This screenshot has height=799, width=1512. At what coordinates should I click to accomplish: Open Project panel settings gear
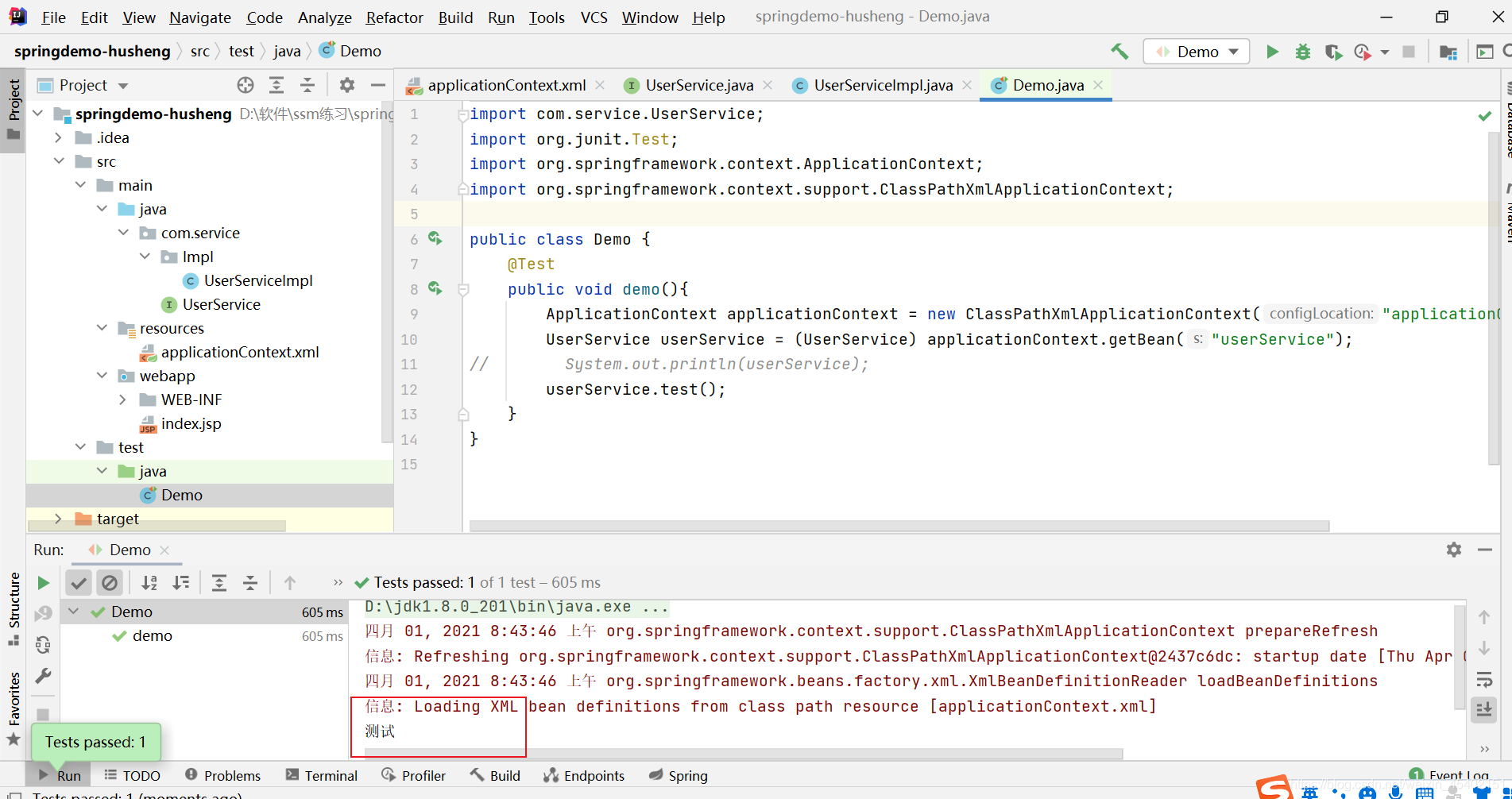click(347, 85)
